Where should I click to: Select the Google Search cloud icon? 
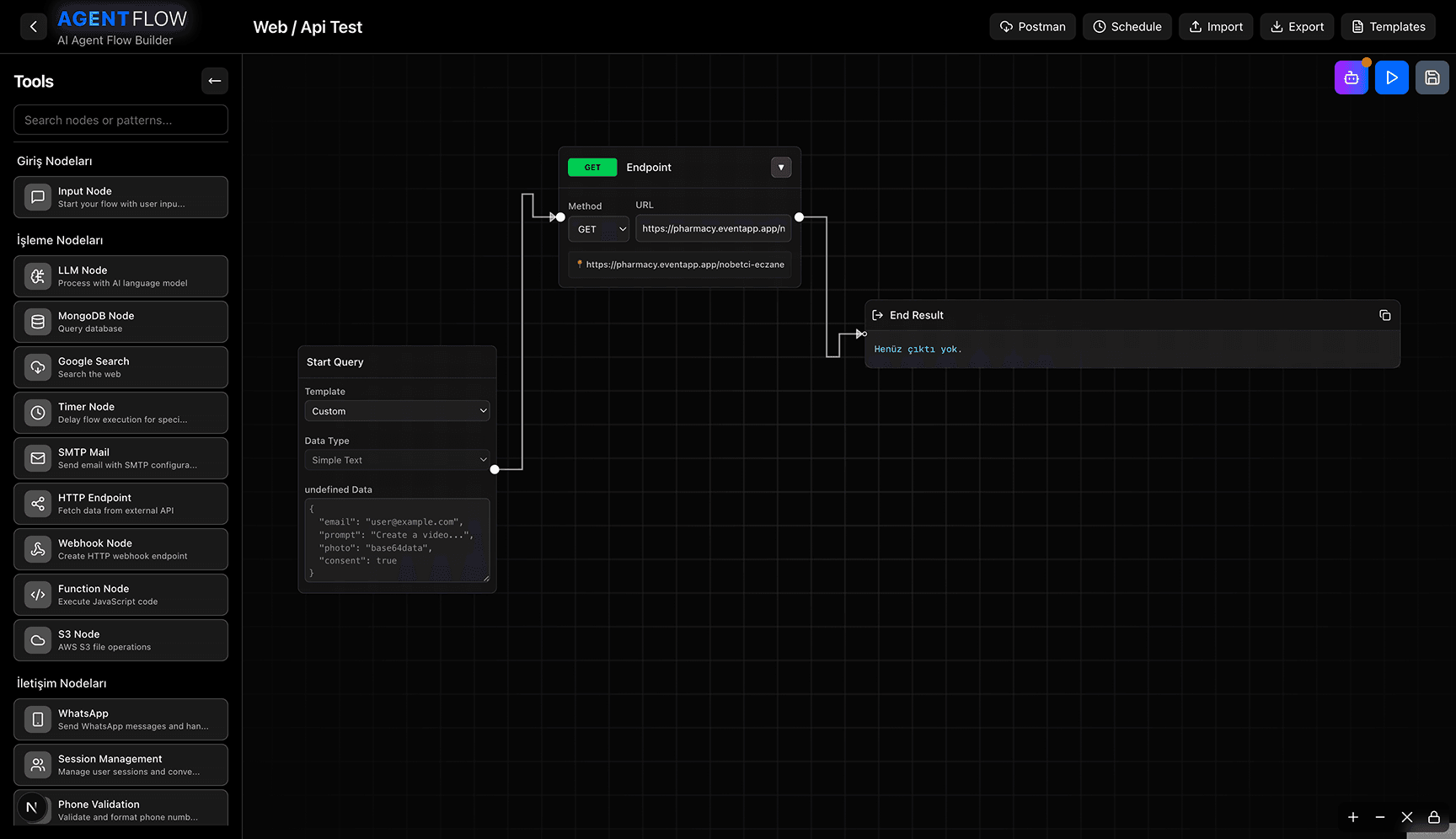coord(38,367)
